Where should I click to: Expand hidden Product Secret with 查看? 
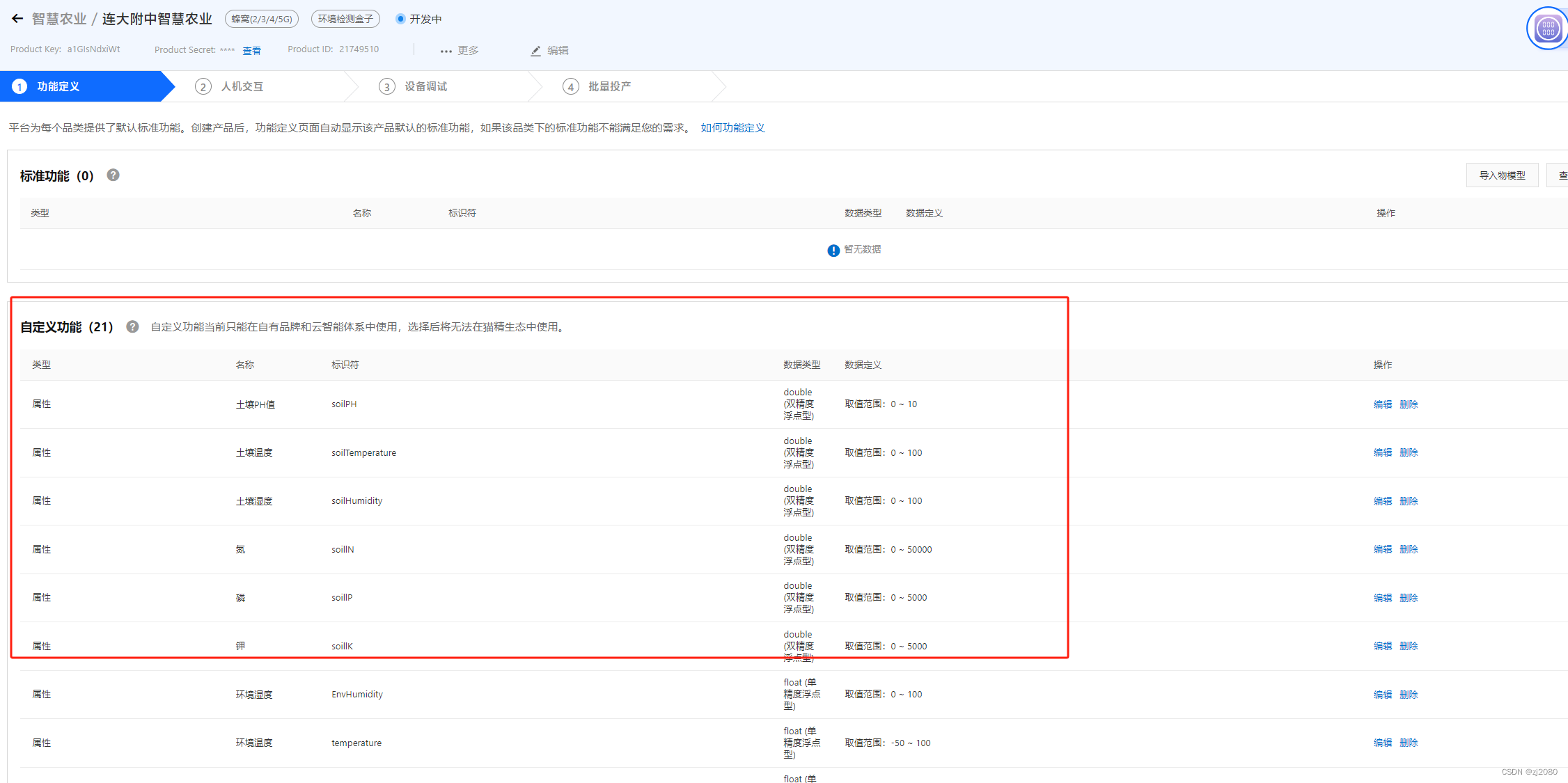251,49
